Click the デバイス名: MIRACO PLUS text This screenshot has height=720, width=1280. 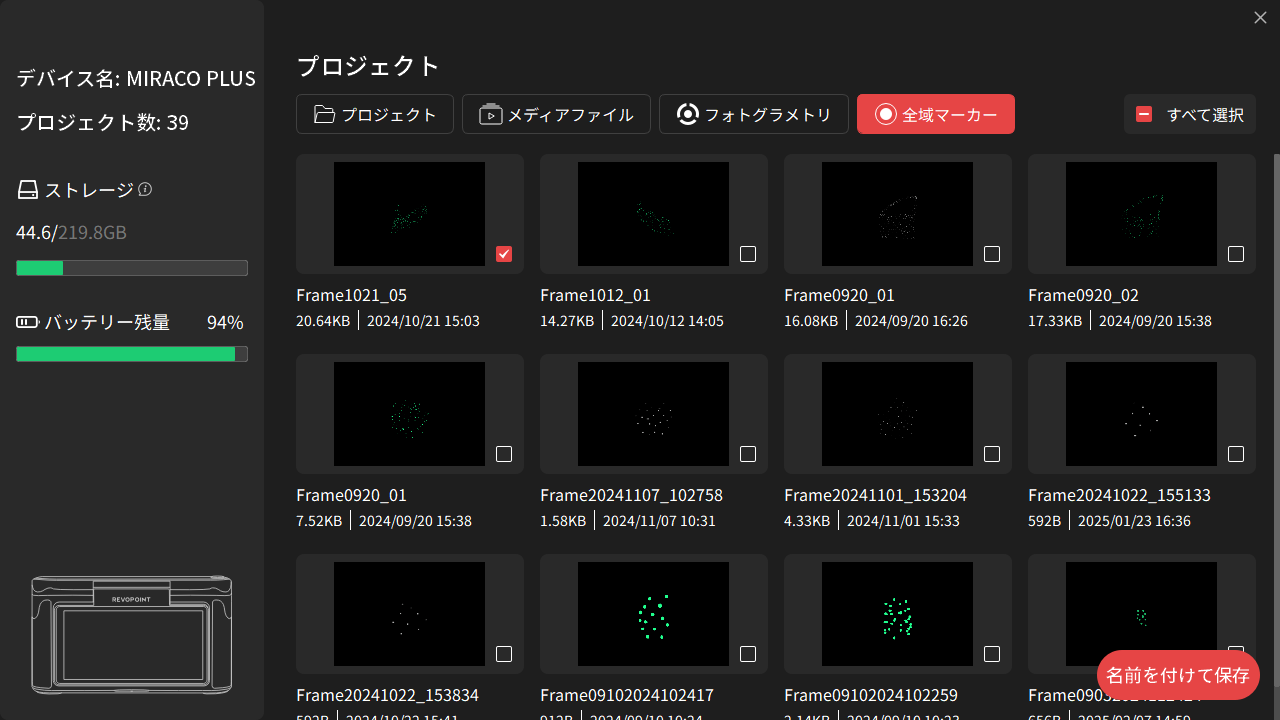136,78
